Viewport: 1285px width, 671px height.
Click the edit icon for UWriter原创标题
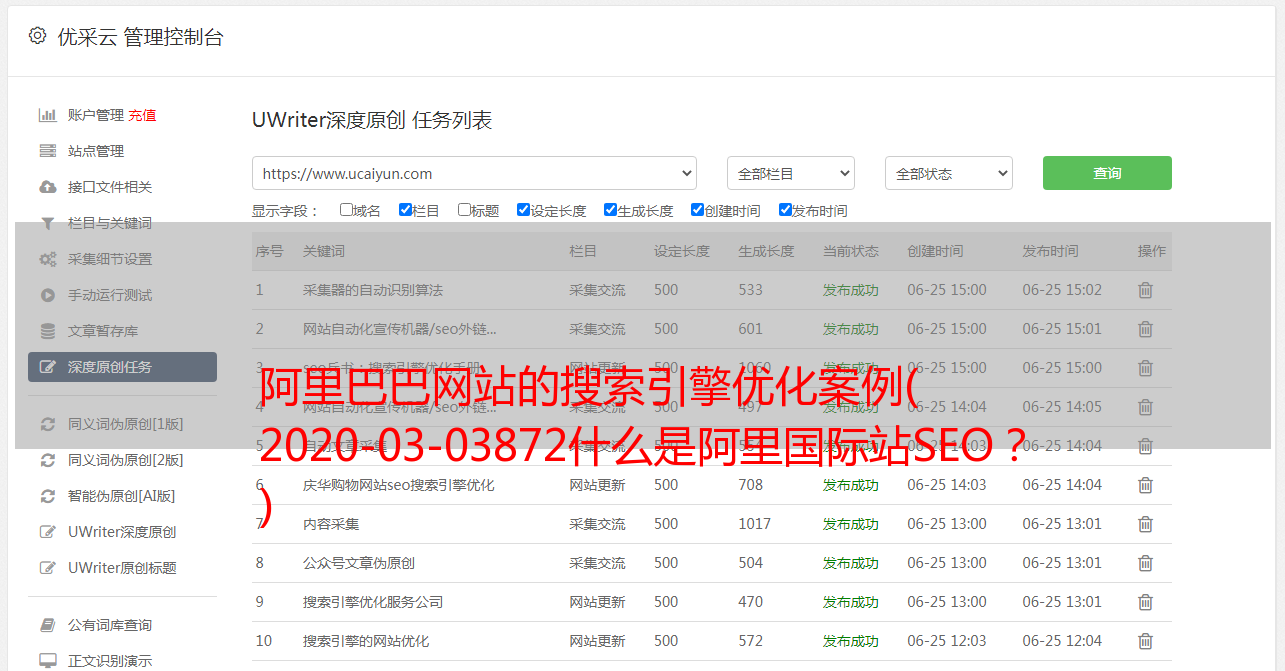click(x=47, y=568)
